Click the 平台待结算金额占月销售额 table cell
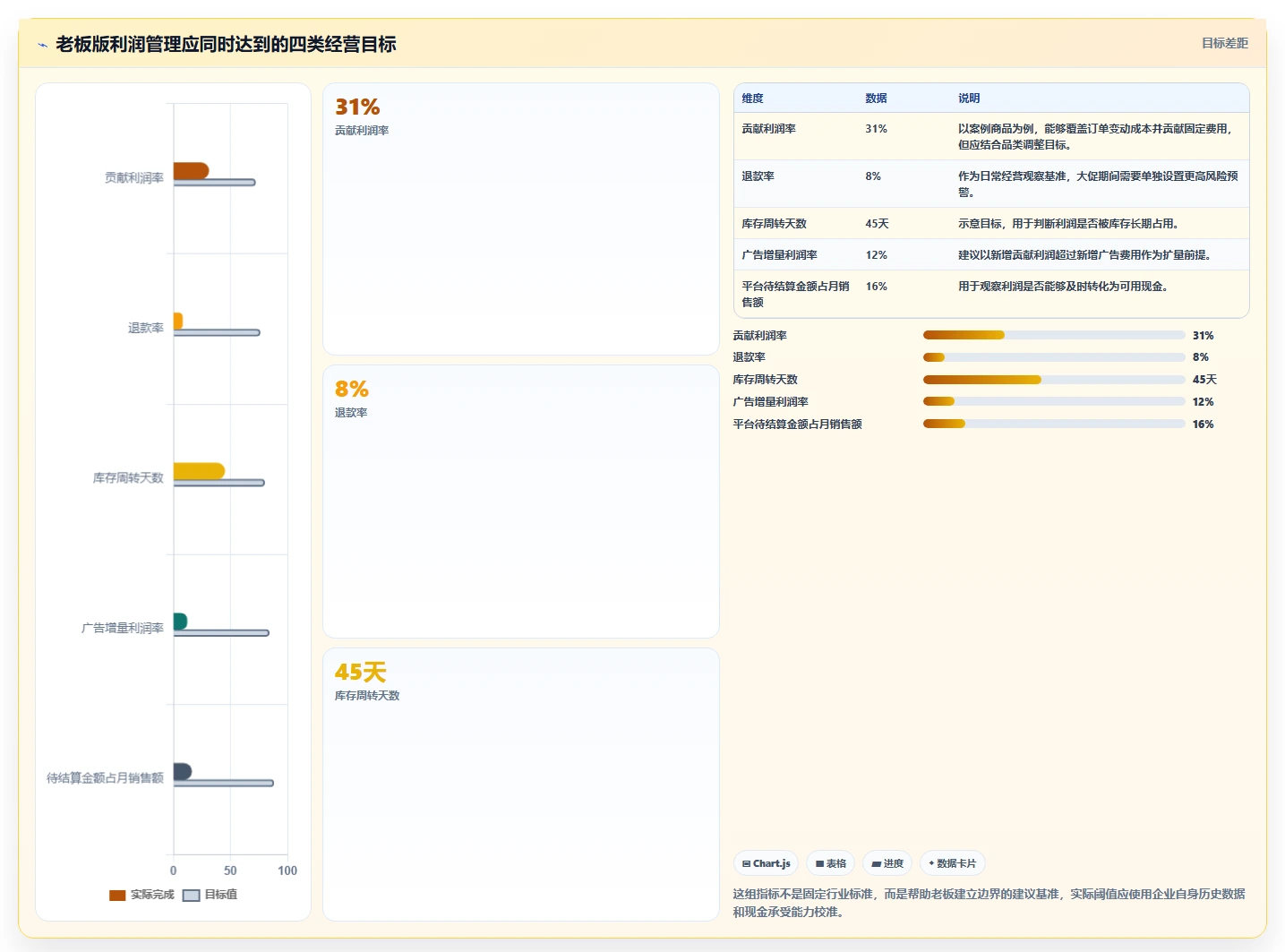1285x952 pixels. coord(795,295)
